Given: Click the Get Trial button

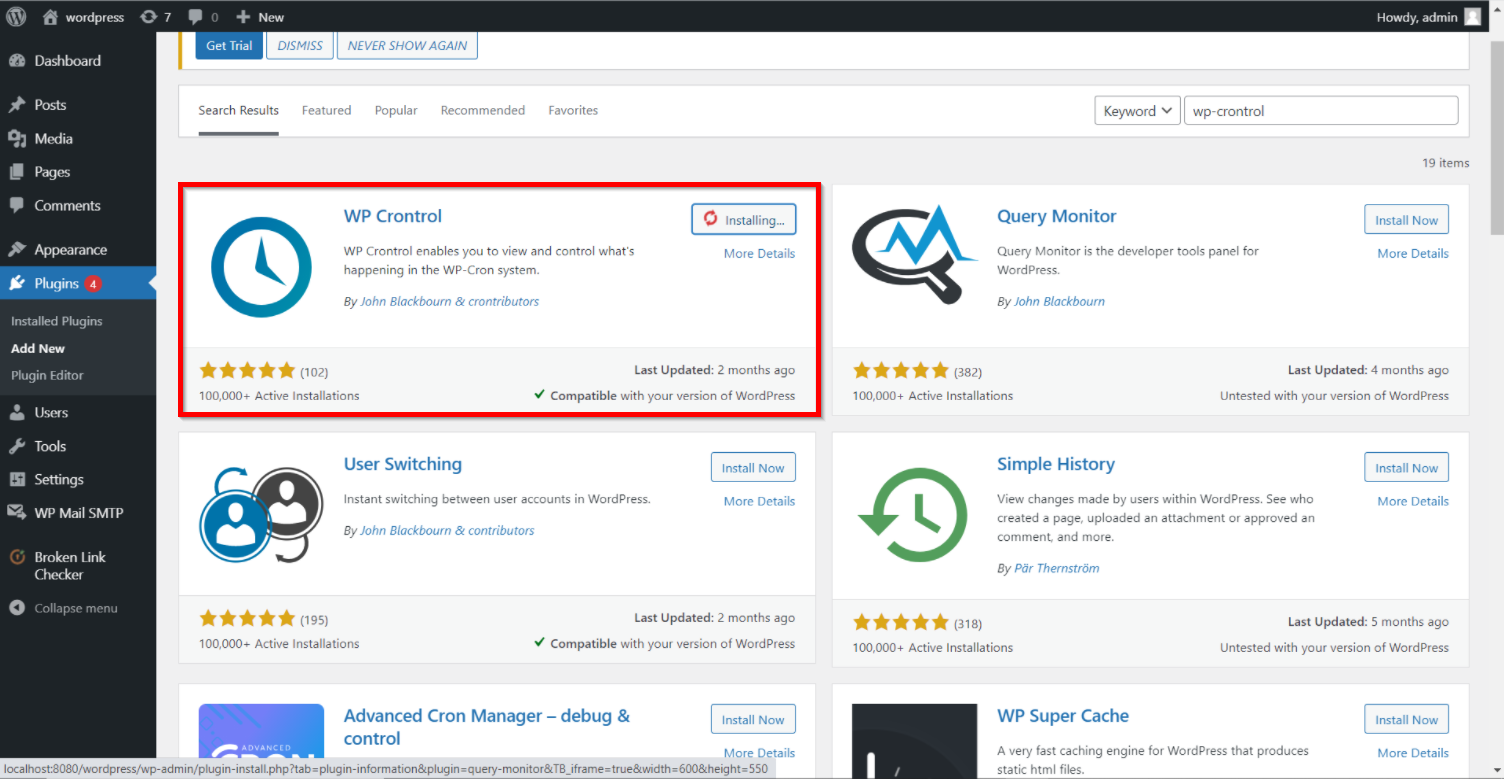Looking at the screenshot, I should tap(229, 46).
